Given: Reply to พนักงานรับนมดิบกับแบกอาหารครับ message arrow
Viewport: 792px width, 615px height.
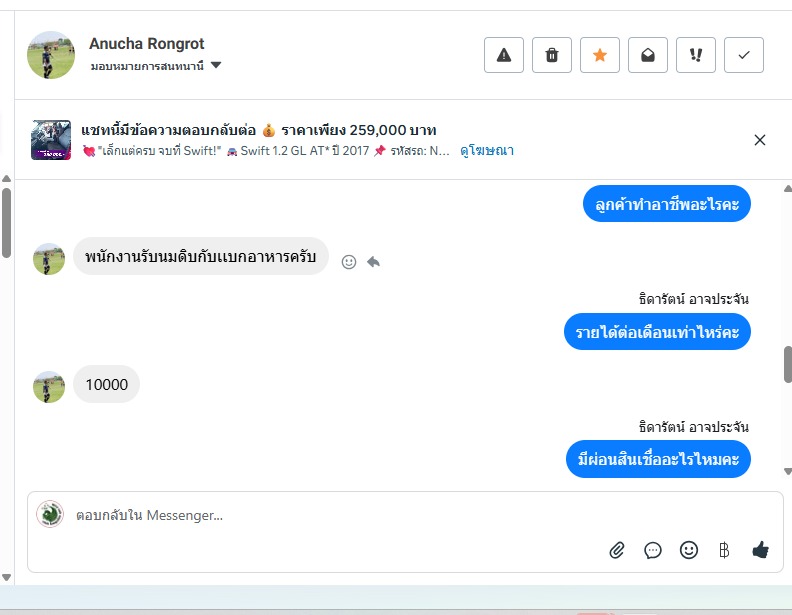Looking at the screenshot, I should 373,262.
